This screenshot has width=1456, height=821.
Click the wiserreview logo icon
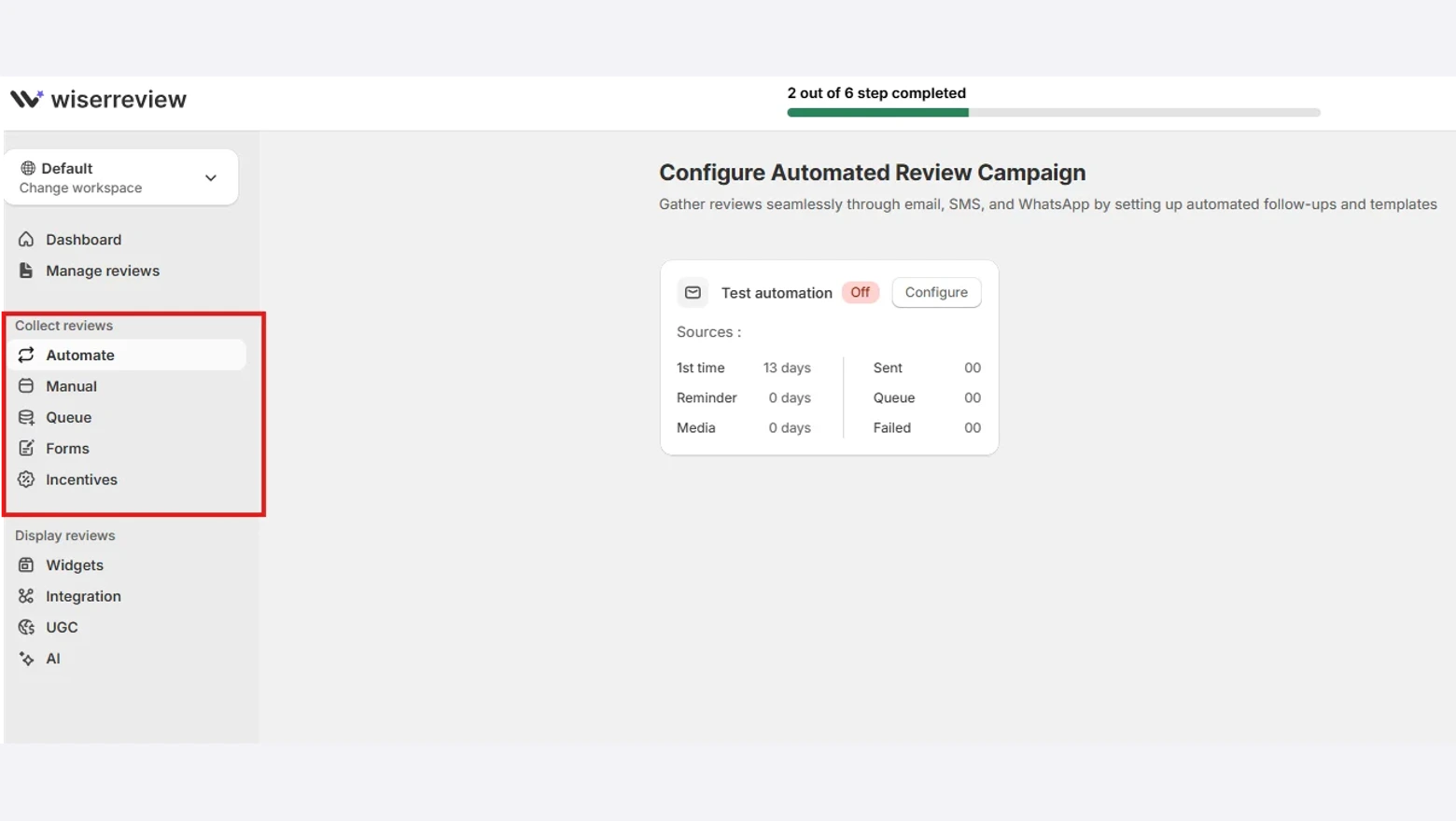click(x=26, y=99)
